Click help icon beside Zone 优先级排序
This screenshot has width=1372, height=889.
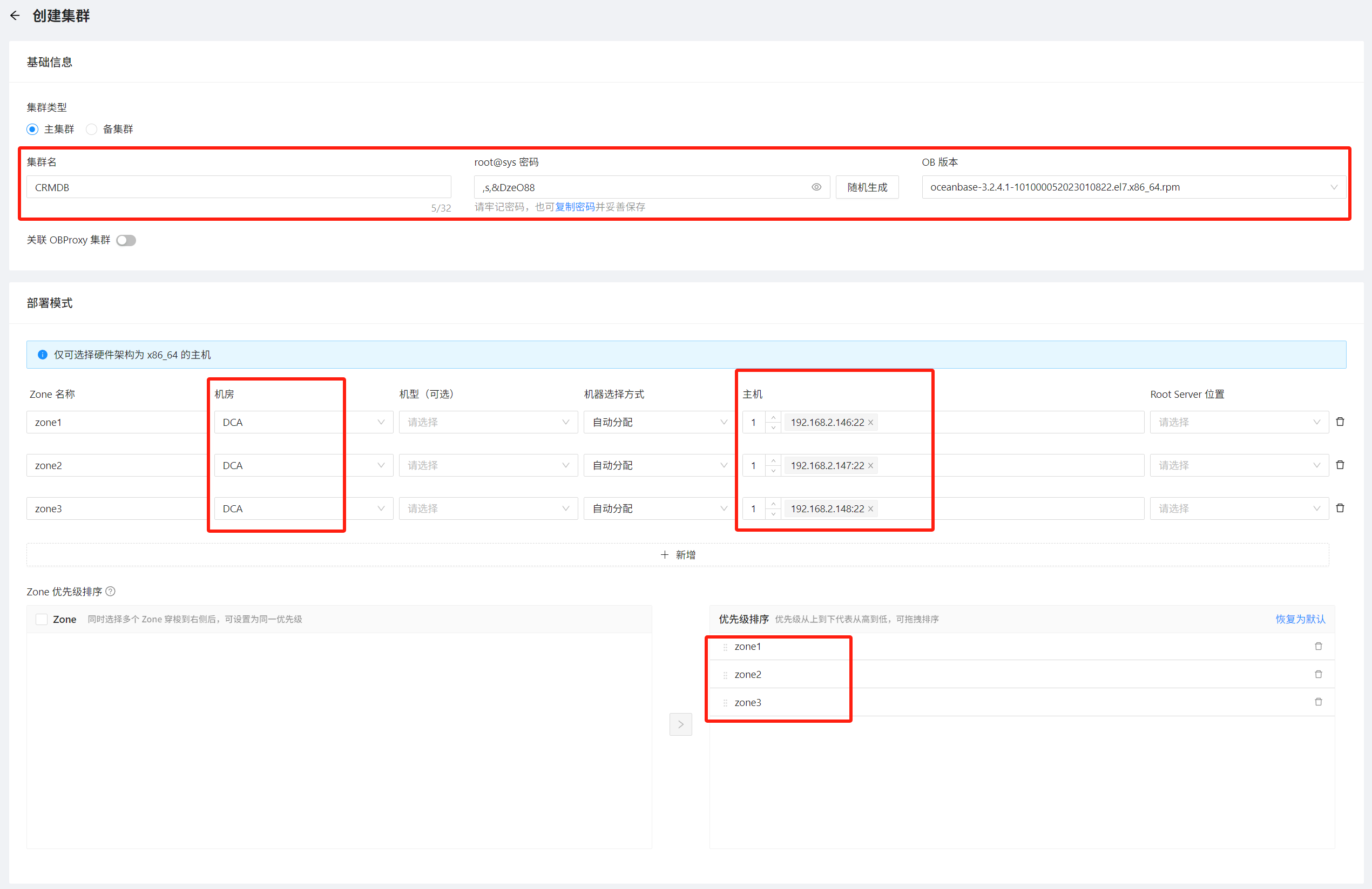pos(111,591)
